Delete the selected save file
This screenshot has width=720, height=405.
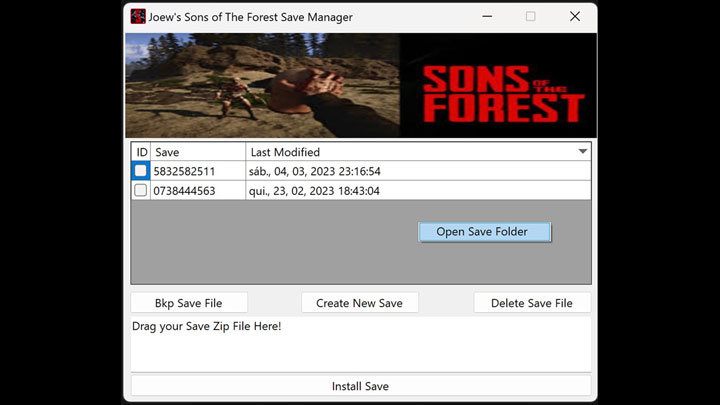(x=532, y=303)
